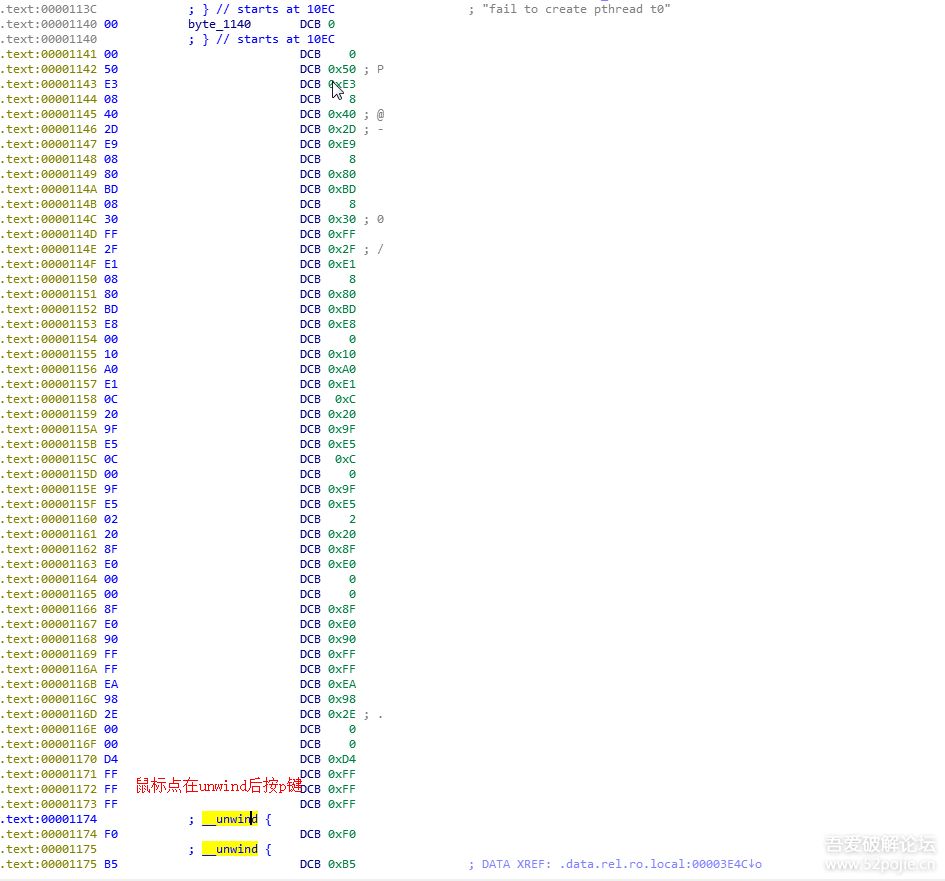Click DCB 0xD4 operand
This screenshot has width=945, height=881.
pyautogui.click(x=342, y=759)
